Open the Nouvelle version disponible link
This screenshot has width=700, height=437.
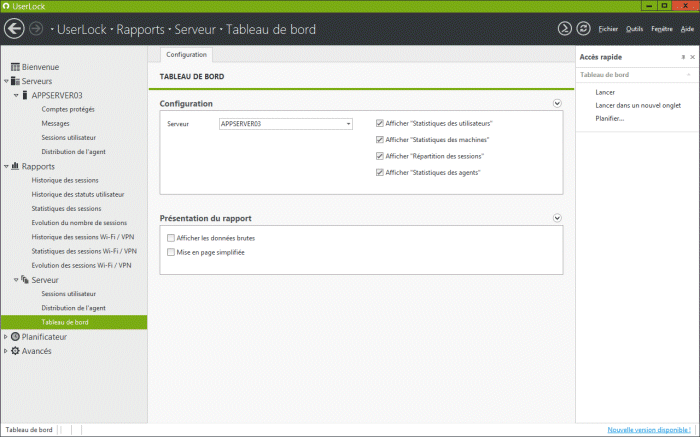click(x=649, y=430)
